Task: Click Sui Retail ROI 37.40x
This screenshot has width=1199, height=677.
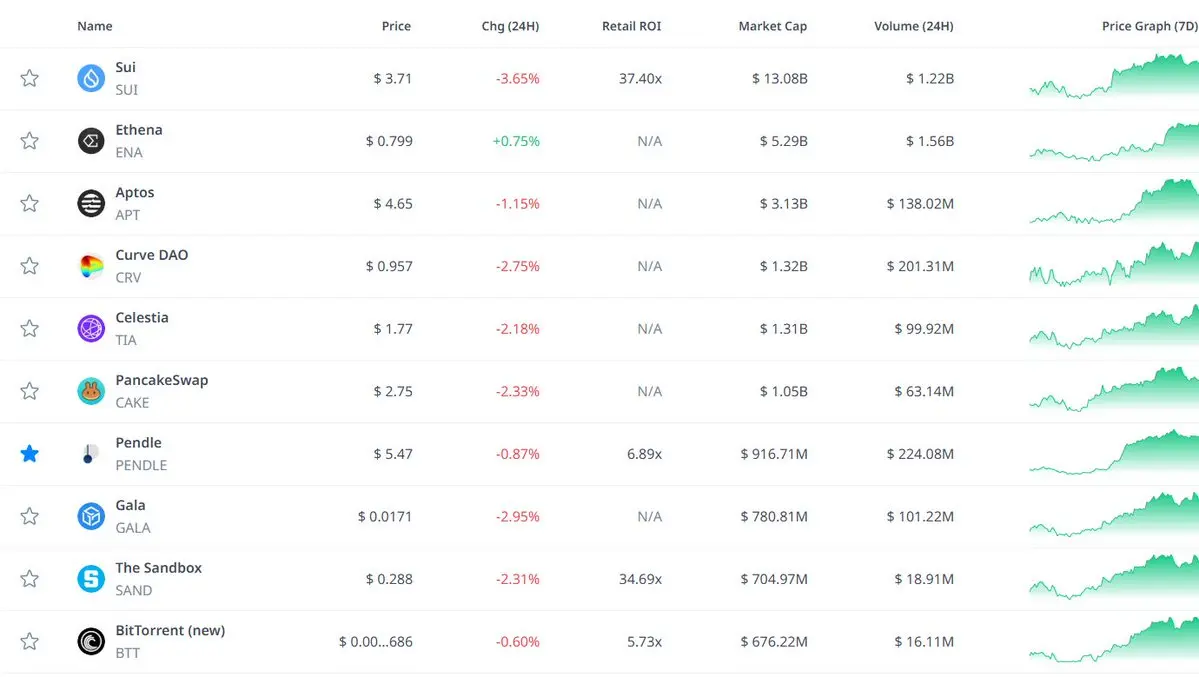Action: click(x=641, y=78)
